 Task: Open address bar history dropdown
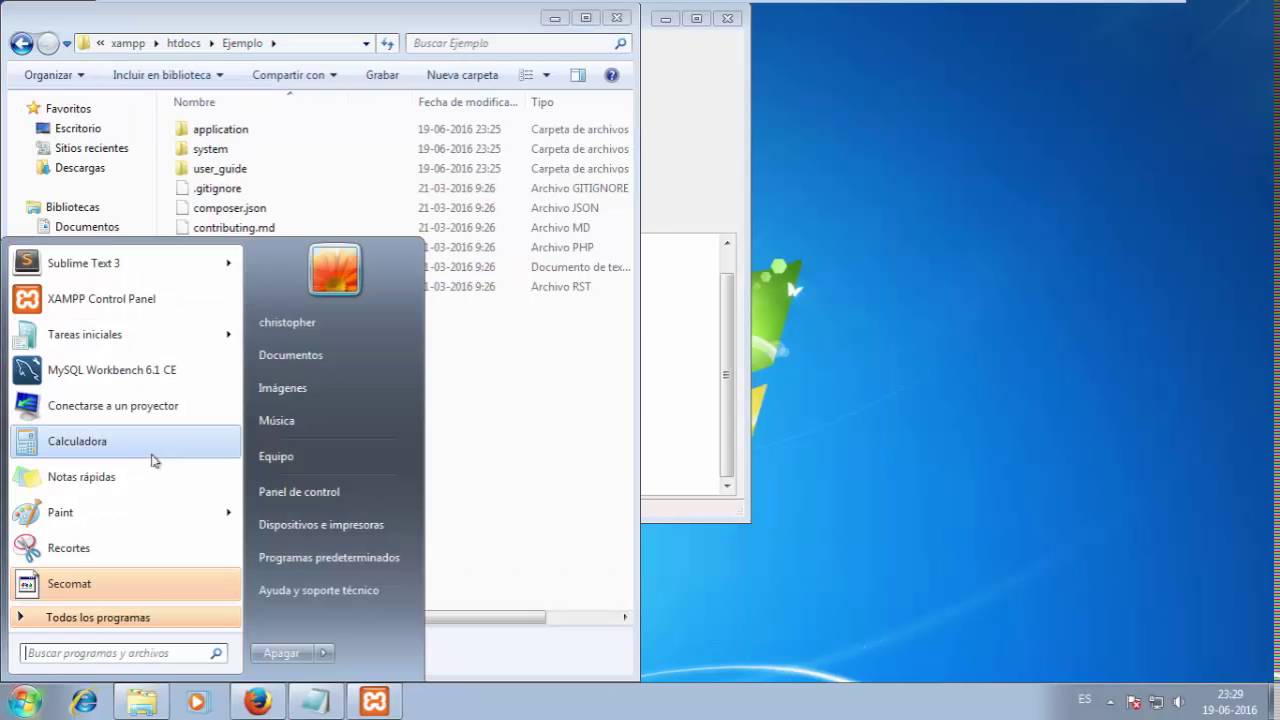(366, 44)
